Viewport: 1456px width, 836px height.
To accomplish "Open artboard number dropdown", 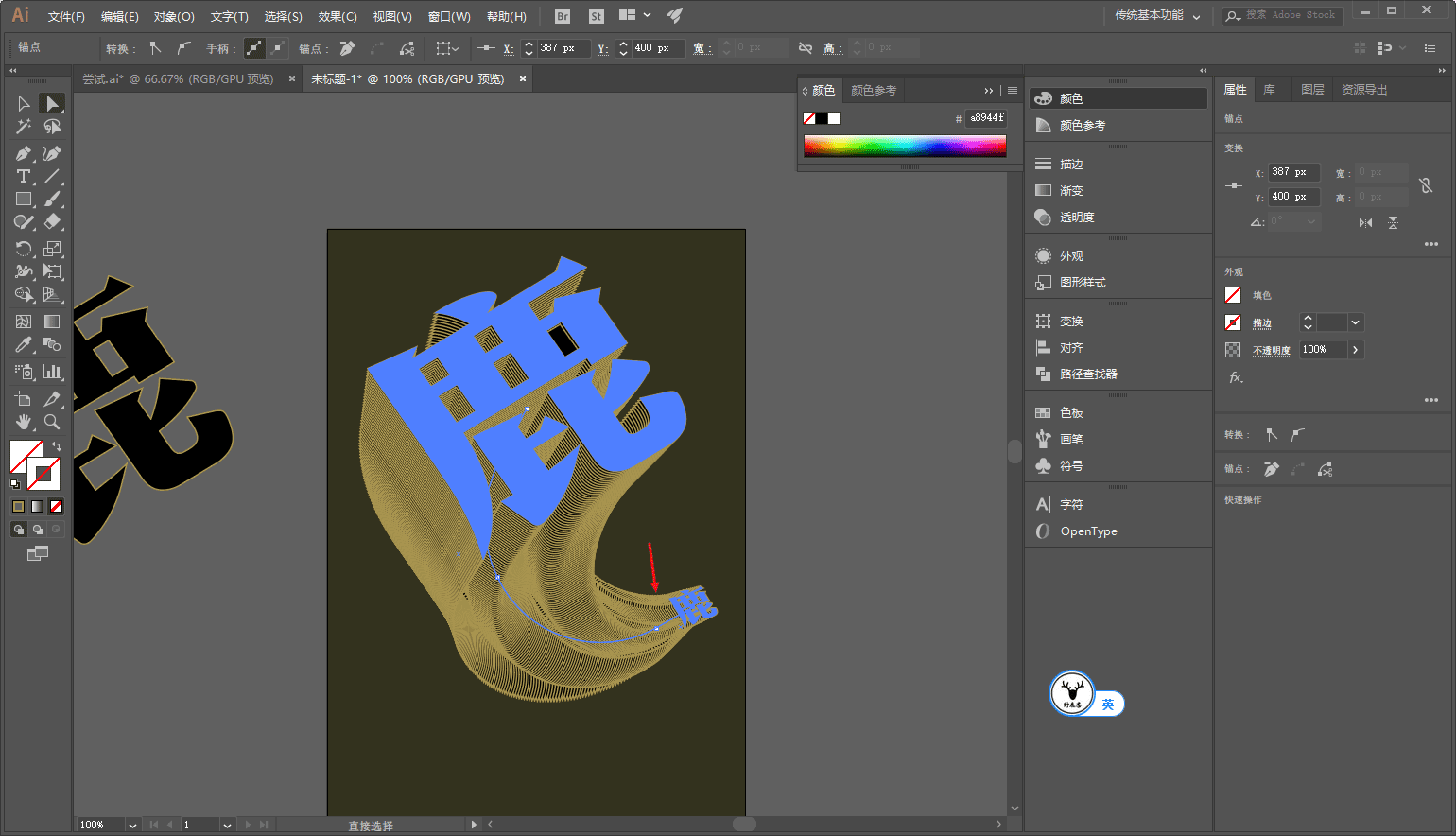I will [x=227, y=825].
